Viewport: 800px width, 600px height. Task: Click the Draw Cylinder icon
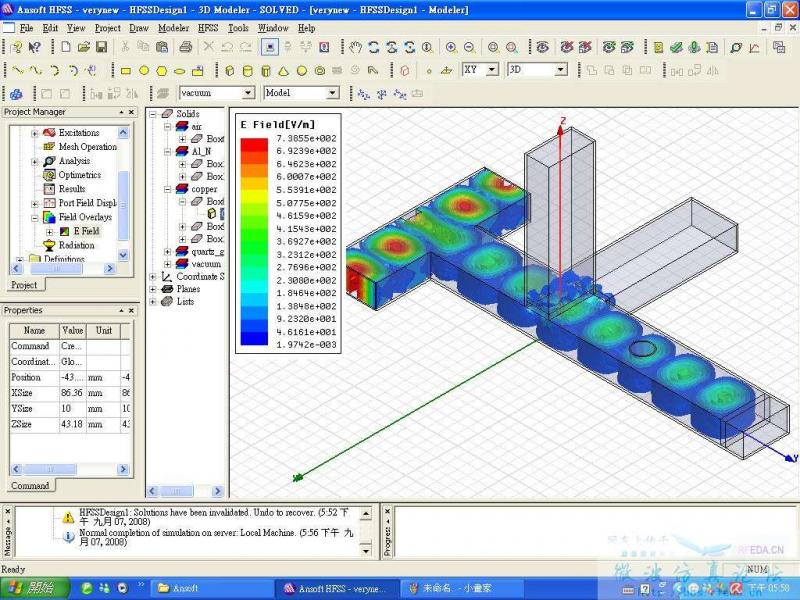pyautogui.click(x=247, y=71)
